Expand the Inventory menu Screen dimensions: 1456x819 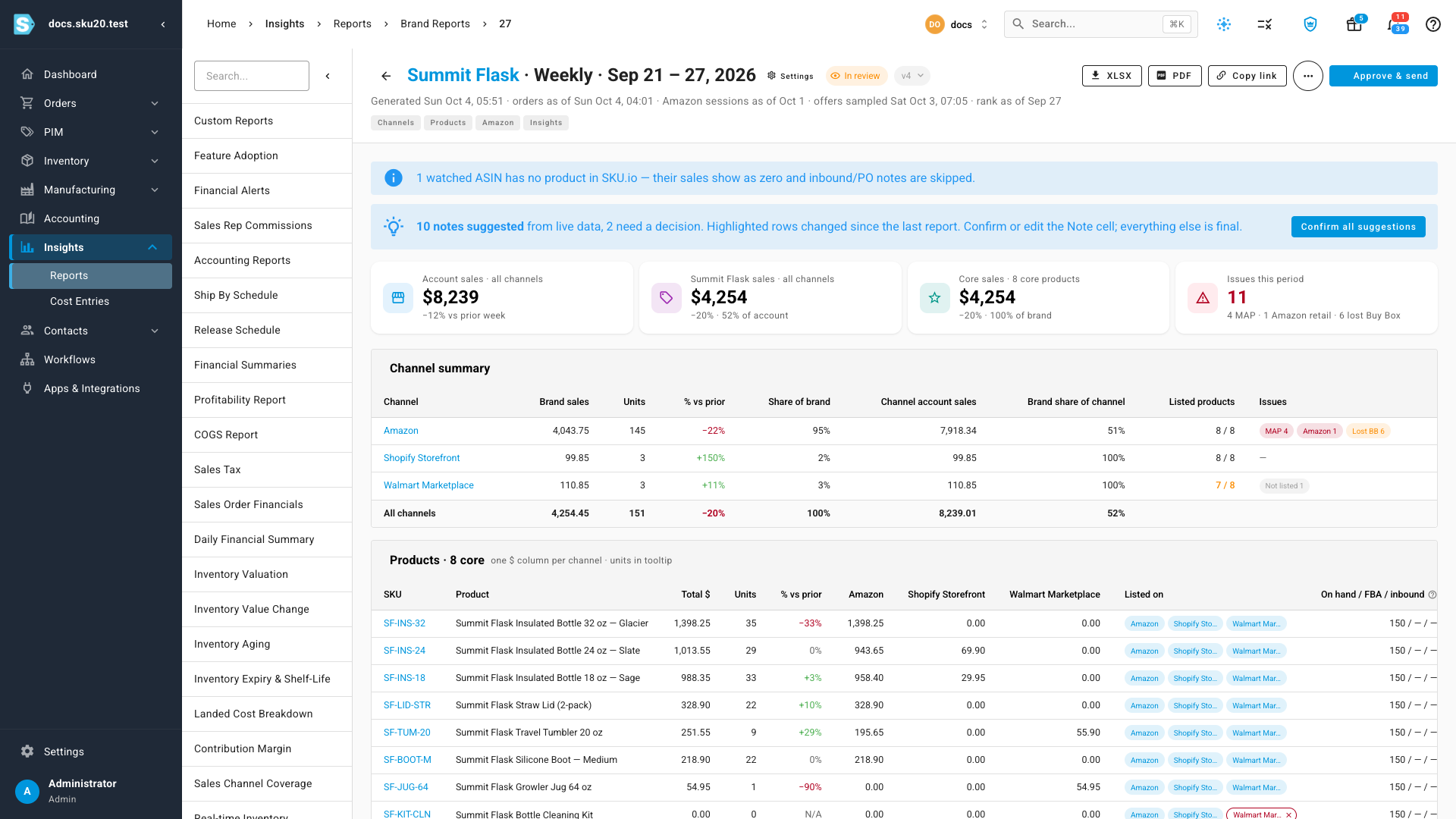[x=90, y=161]
